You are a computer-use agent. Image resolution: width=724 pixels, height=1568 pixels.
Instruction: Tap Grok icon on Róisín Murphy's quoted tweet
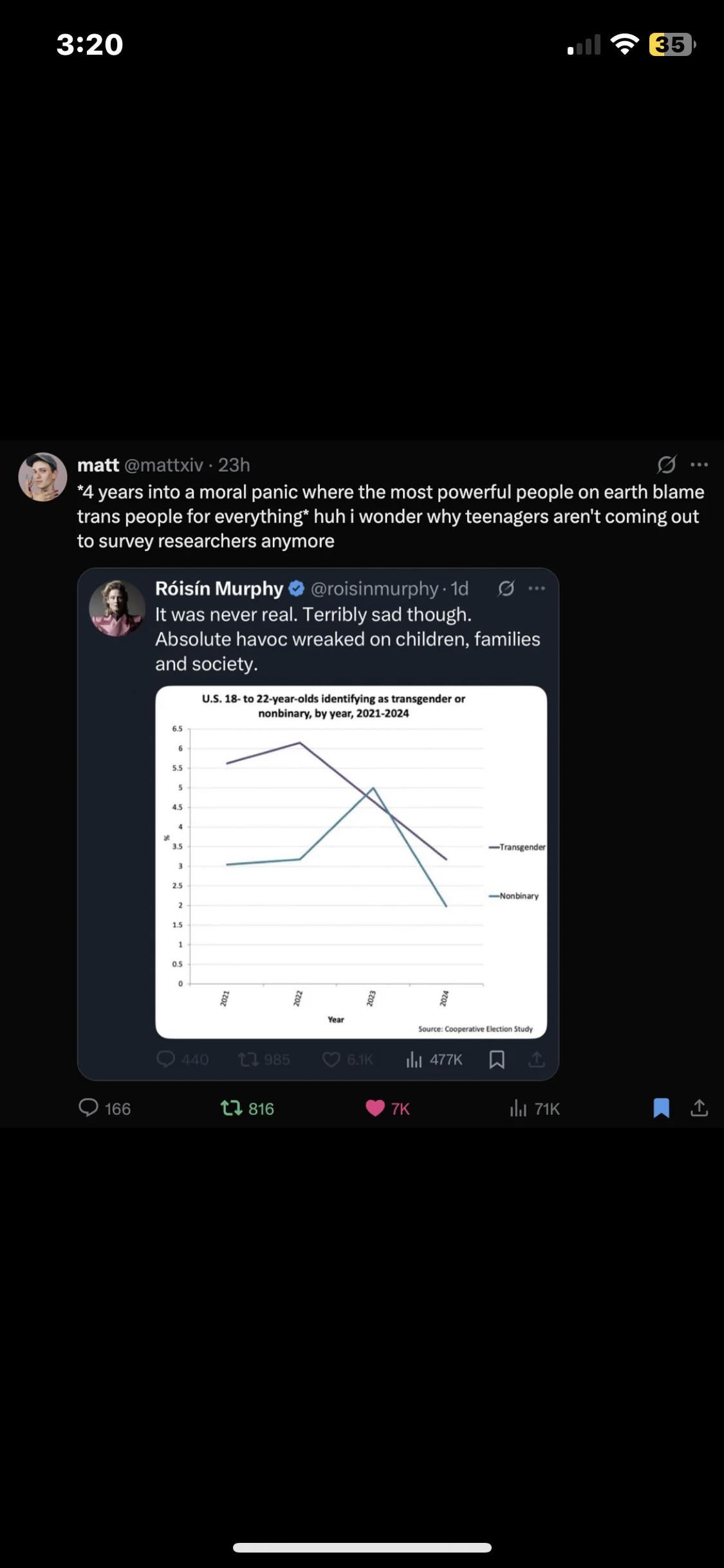click(506, 588)
